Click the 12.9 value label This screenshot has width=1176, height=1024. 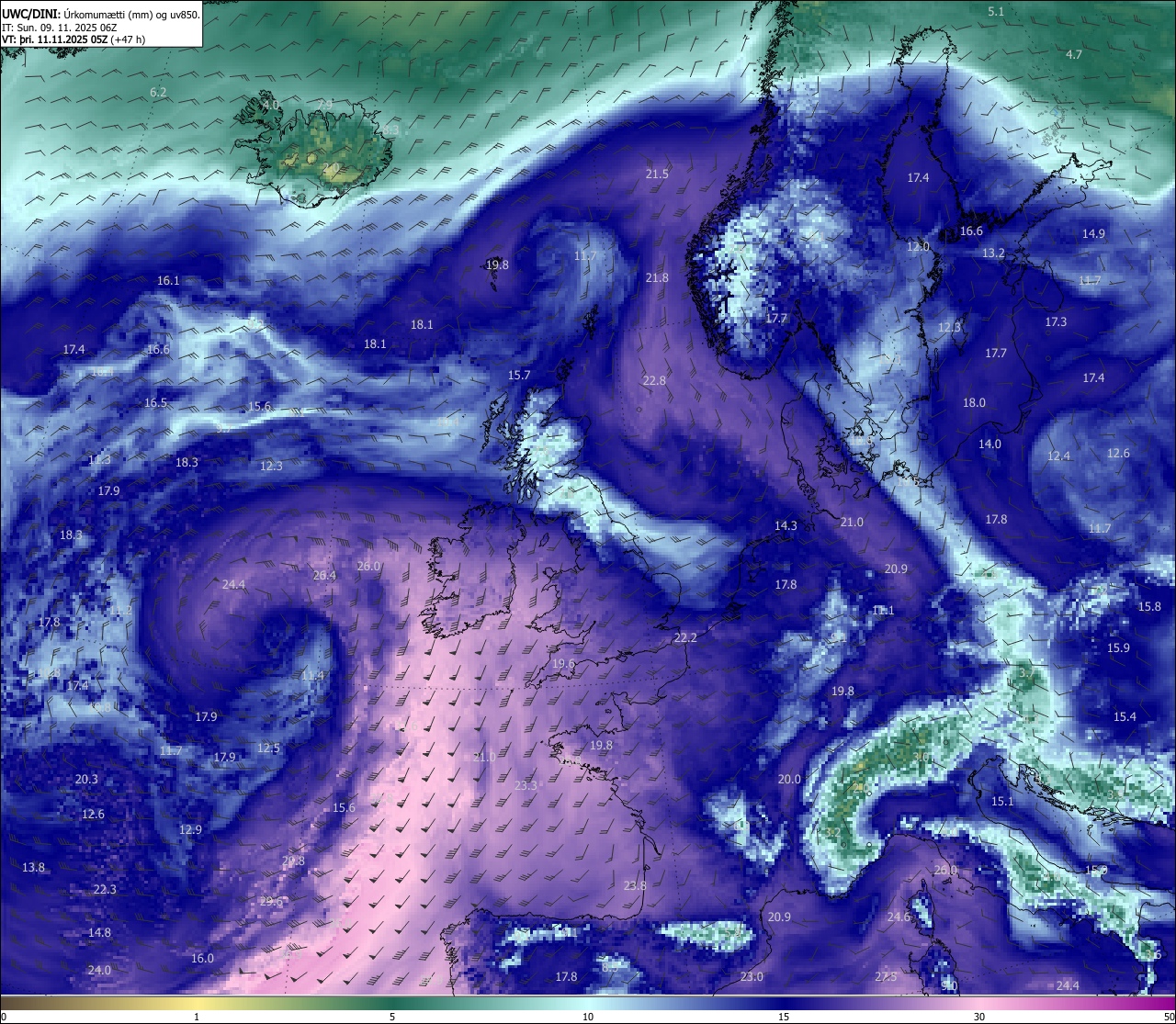tap(189, 829)
